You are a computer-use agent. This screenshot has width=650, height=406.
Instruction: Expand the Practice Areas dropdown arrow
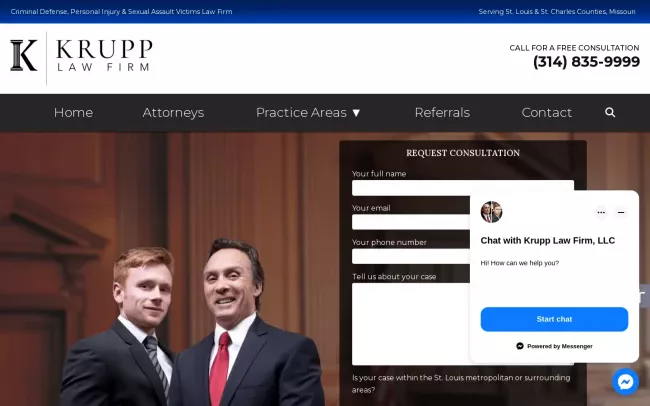pyautogui.click(x=356, y=113)
